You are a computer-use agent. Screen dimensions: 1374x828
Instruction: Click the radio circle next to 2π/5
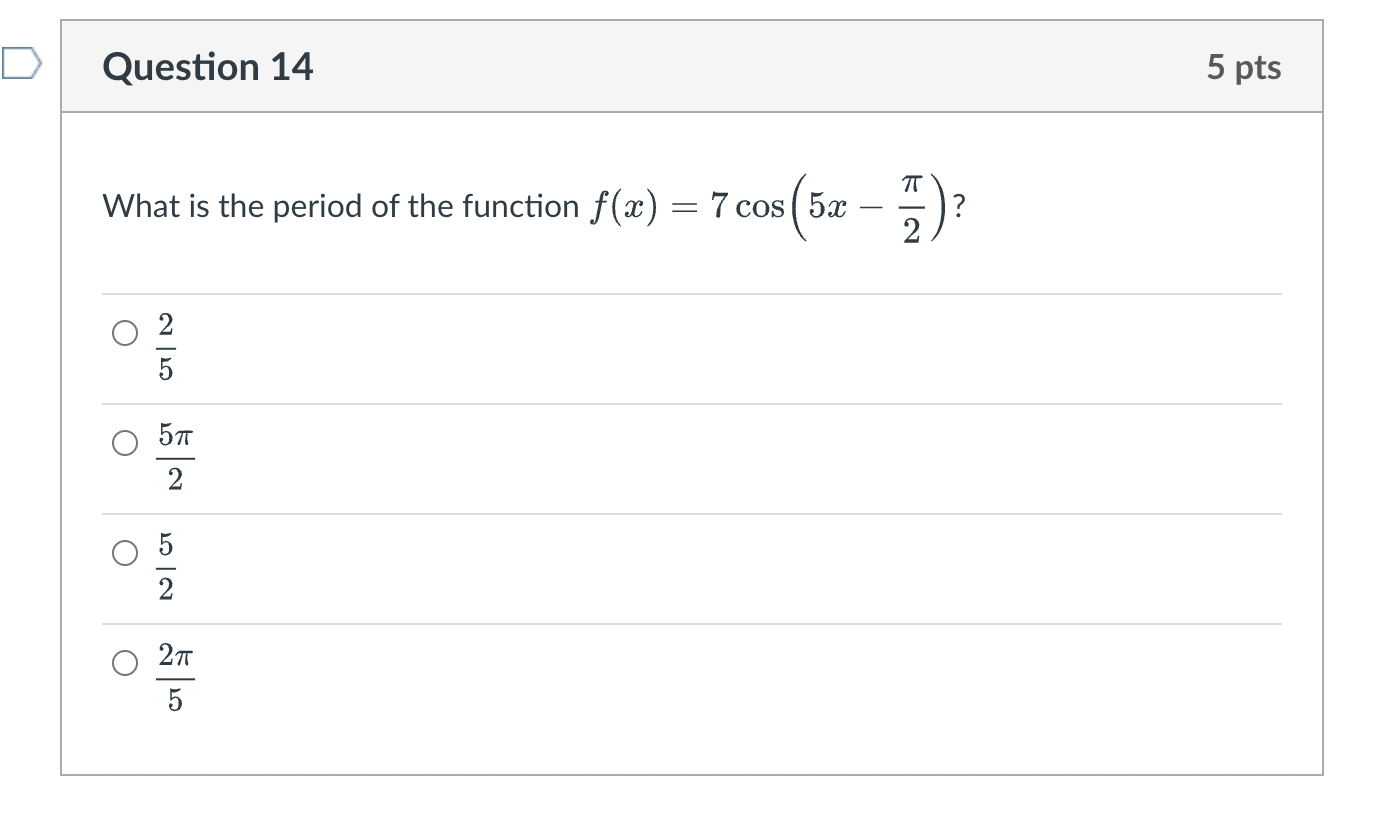pyautogui.click(x=124, y=662)
